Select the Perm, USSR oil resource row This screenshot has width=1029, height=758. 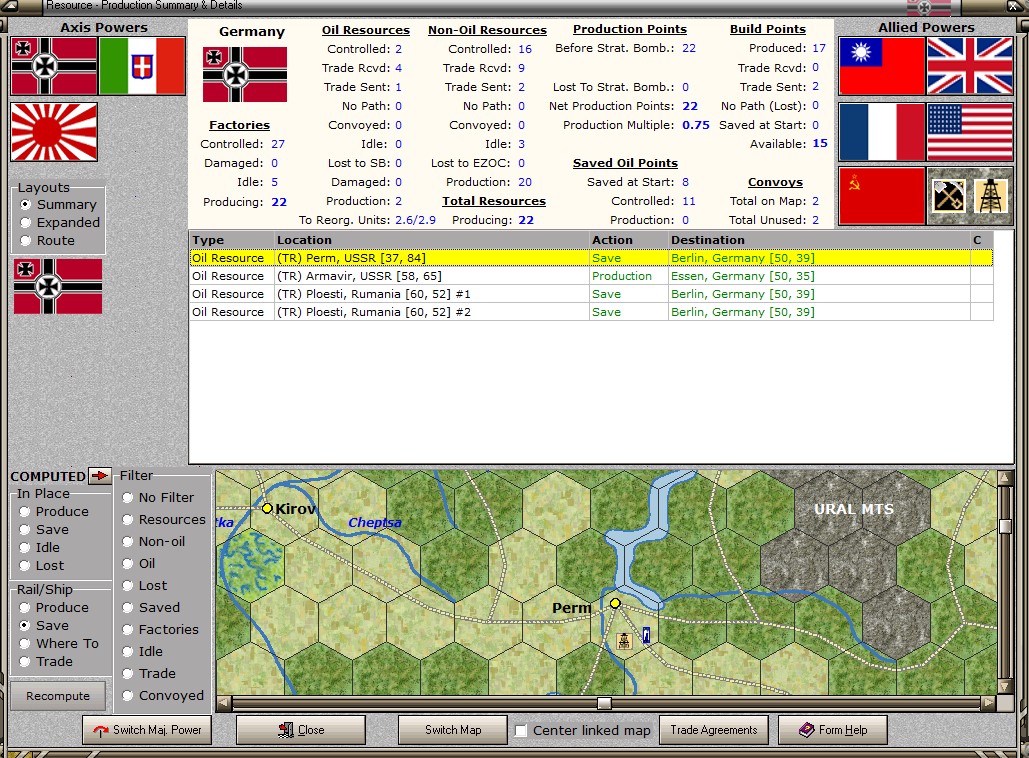[x=591, y=258]
